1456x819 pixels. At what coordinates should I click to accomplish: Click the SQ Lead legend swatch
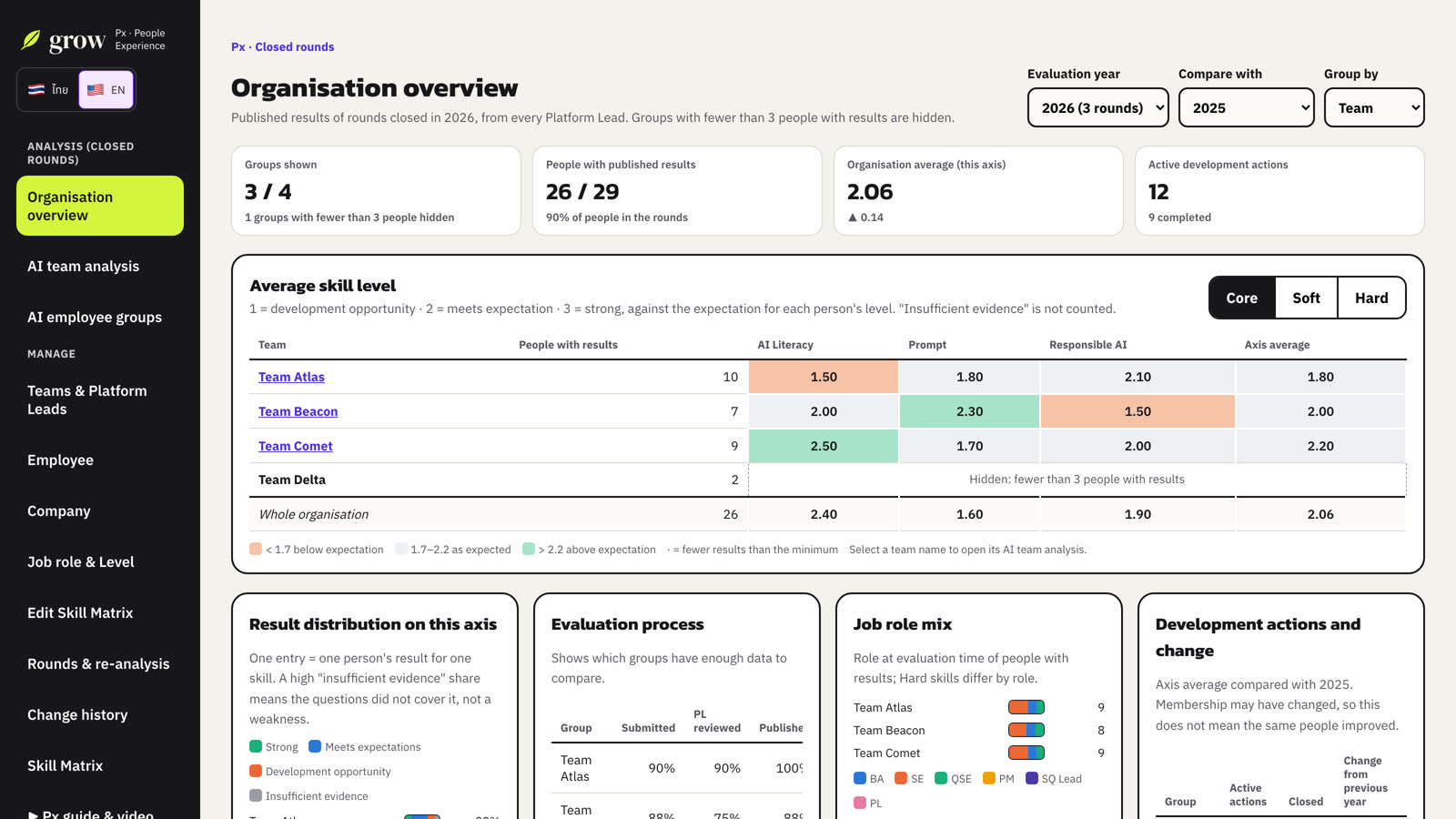[x=1032, y=778]
